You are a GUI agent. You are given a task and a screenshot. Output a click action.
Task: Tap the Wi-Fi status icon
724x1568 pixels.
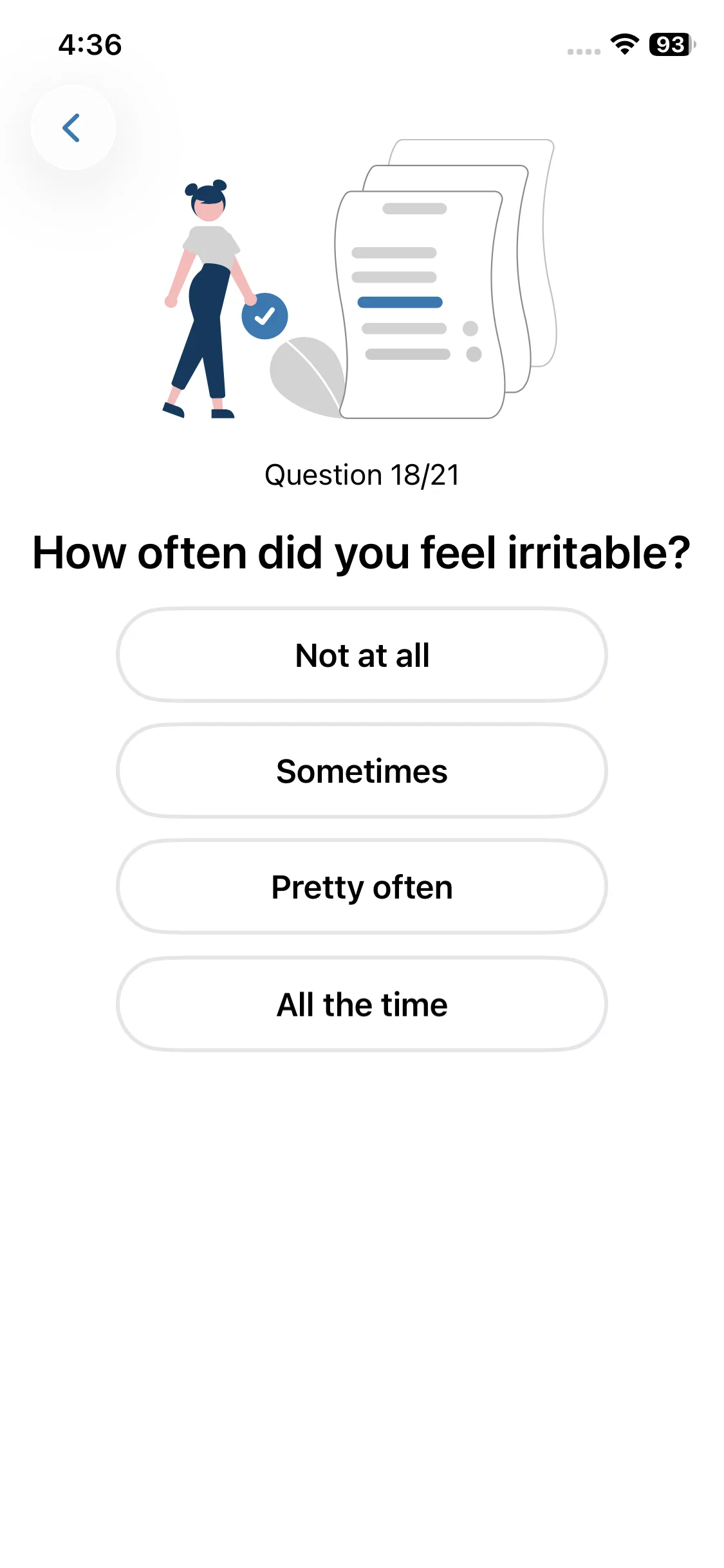[x=624, y=44]
